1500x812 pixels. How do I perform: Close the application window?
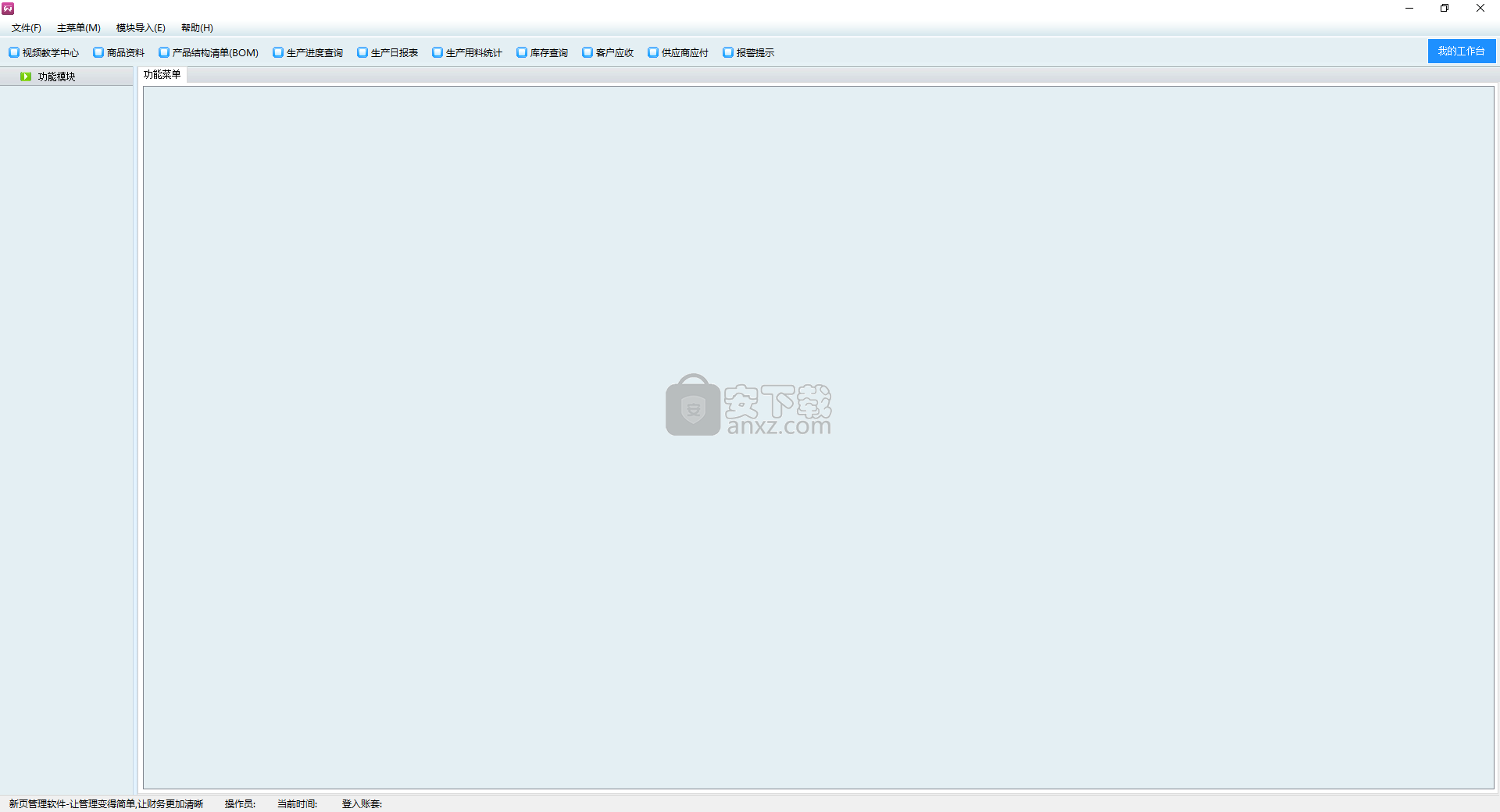tap(1480, 9)
